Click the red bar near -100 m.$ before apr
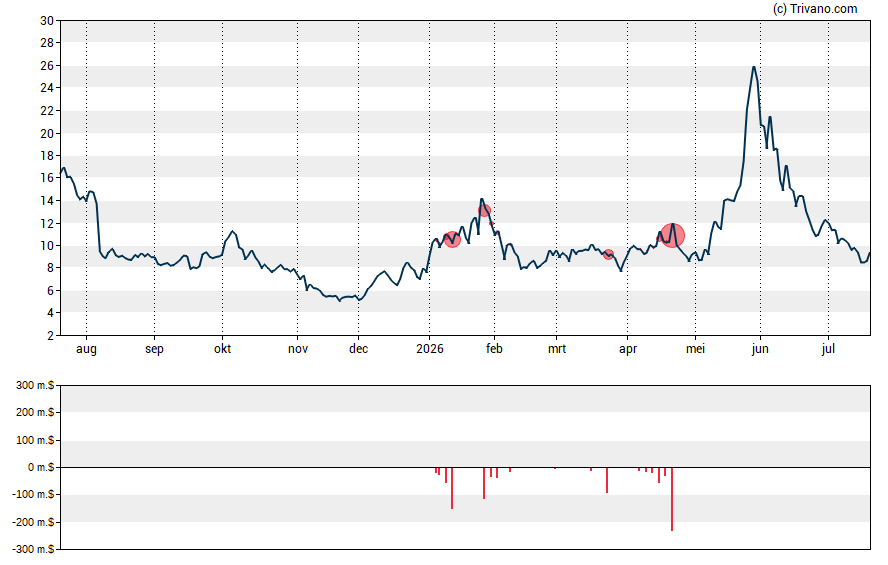 click(607, 480)
